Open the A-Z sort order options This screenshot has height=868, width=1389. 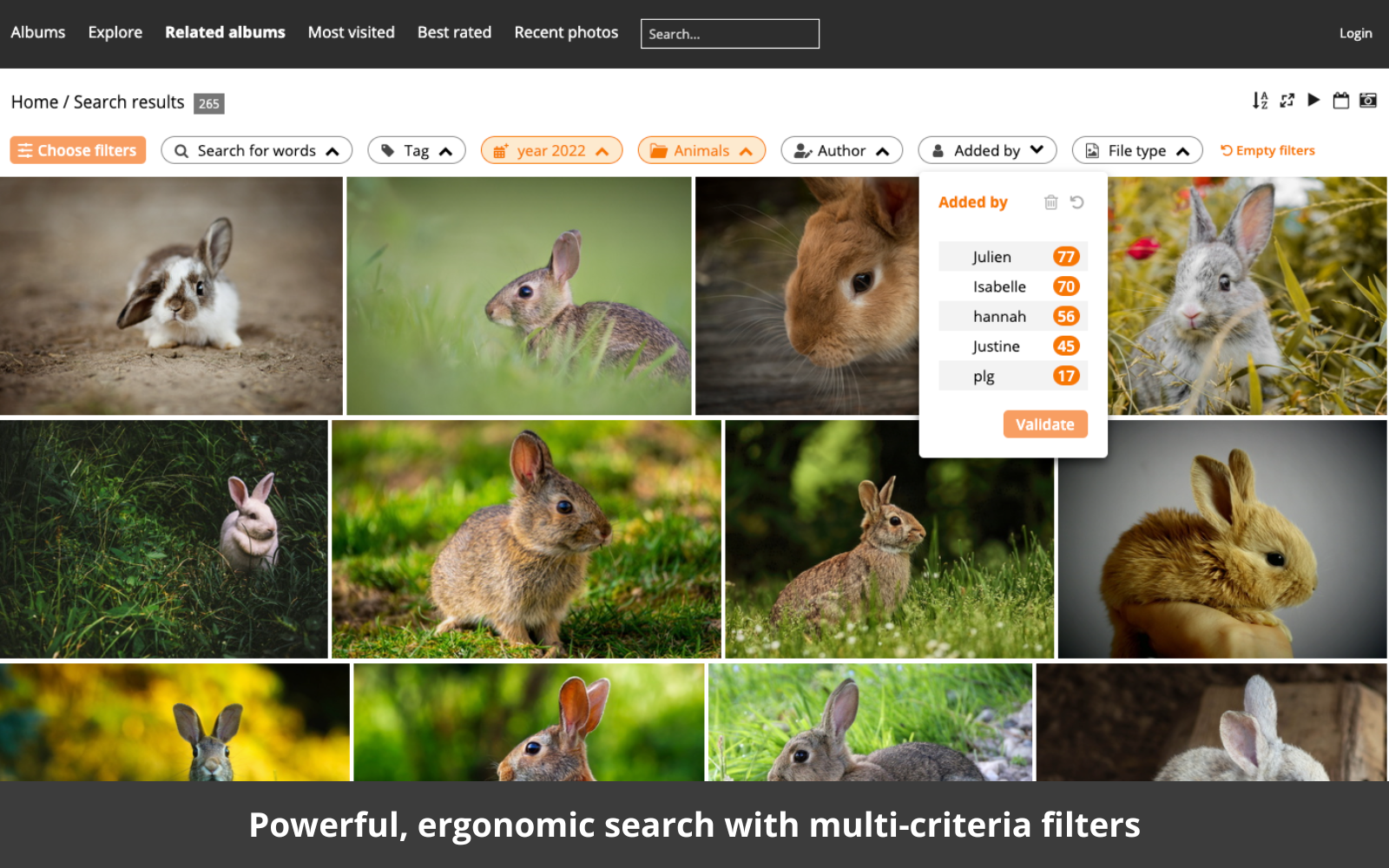1261,101
